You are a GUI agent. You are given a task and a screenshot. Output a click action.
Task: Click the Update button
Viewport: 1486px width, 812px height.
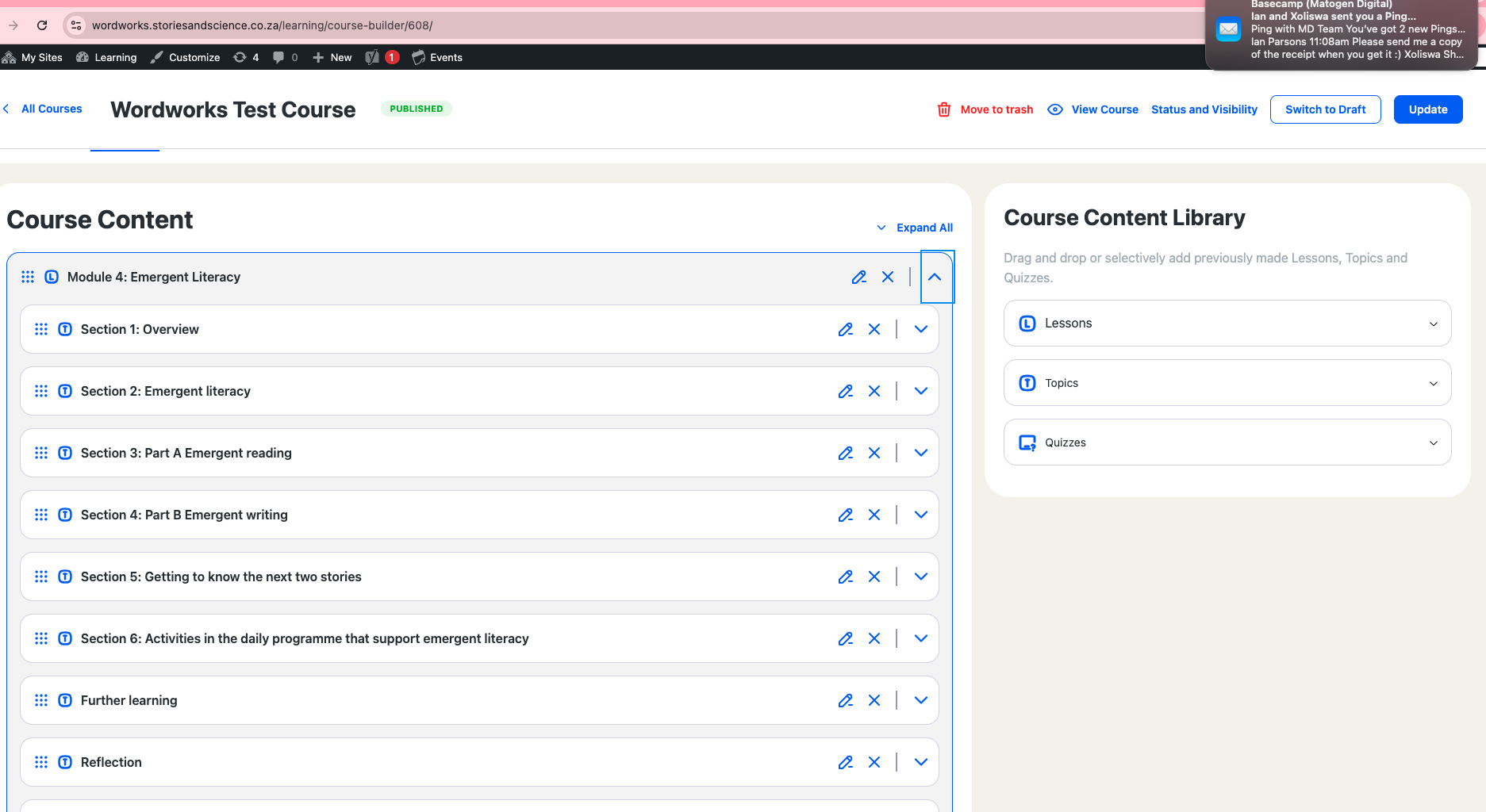pyautogui.click(x=1427, y=109)
